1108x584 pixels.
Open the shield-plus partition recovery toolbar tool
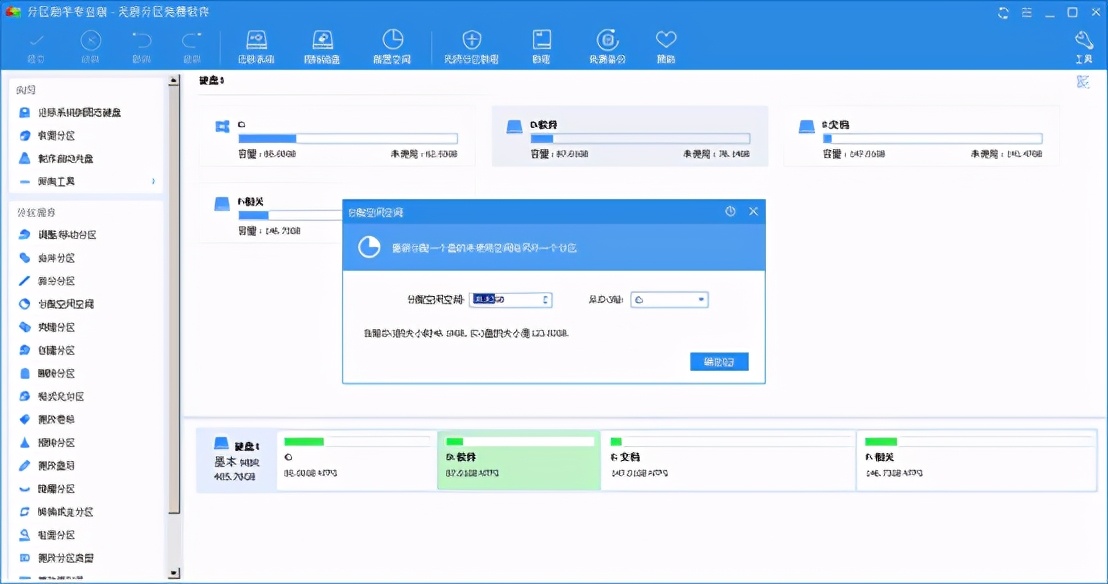click(471, 47)
